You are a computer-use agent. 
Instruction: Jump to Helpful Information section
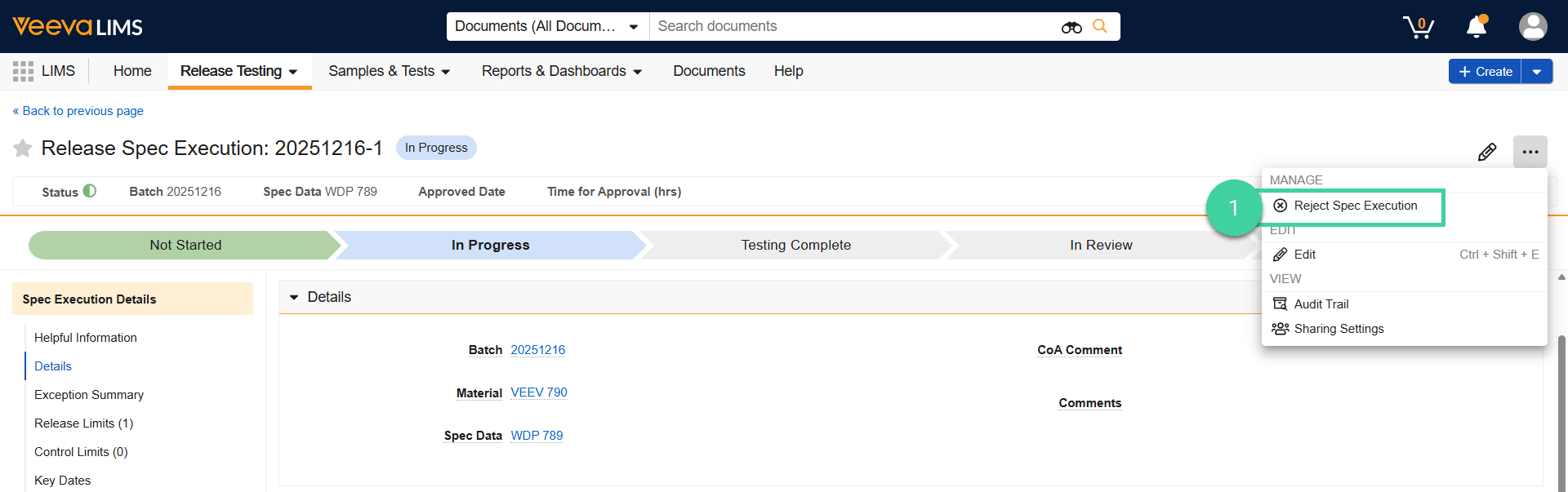coord(86,338)
